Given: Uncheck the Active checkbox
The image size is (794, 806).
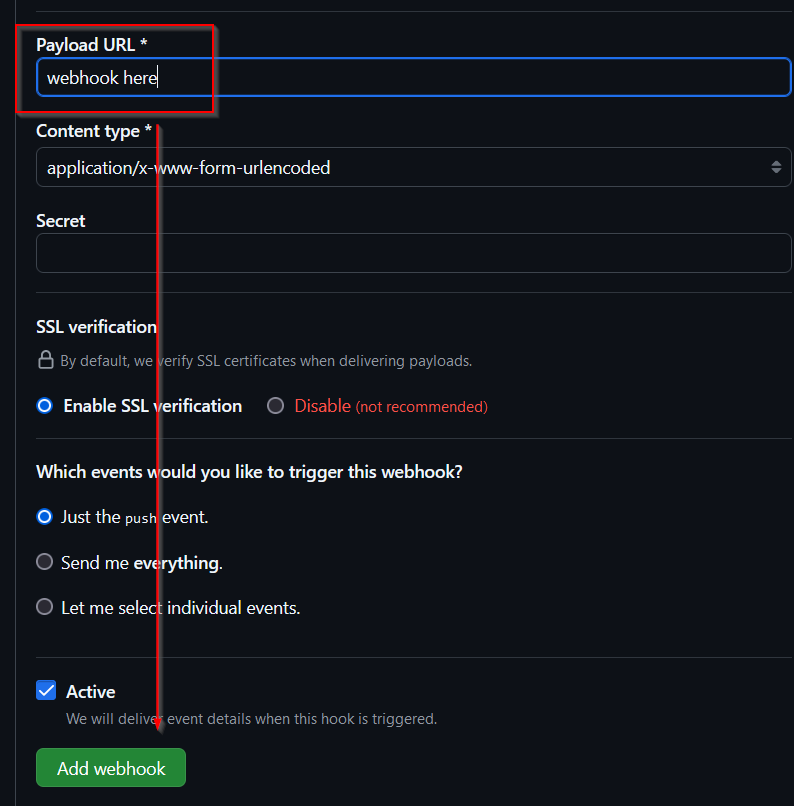Looking at the screenshot, I should click(46, 691).
